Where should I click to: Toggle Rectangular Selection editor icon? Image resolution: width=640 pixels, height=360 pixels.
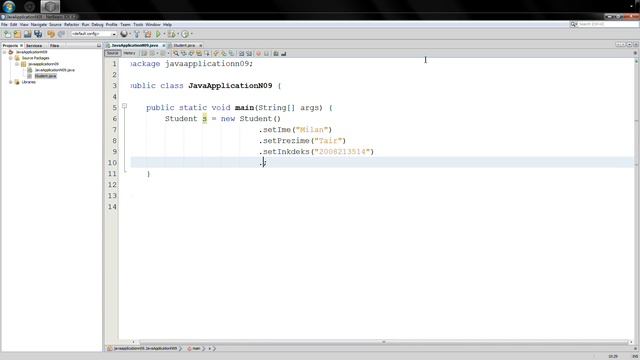(x=207, y=53)
